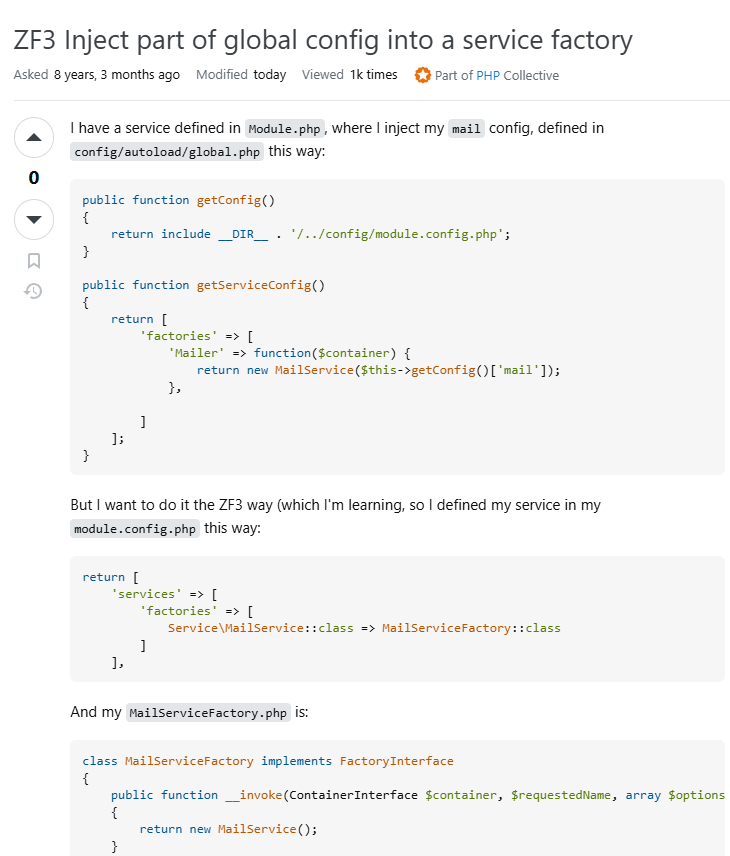Click the PHP Collective badge icon

[423, 75]
